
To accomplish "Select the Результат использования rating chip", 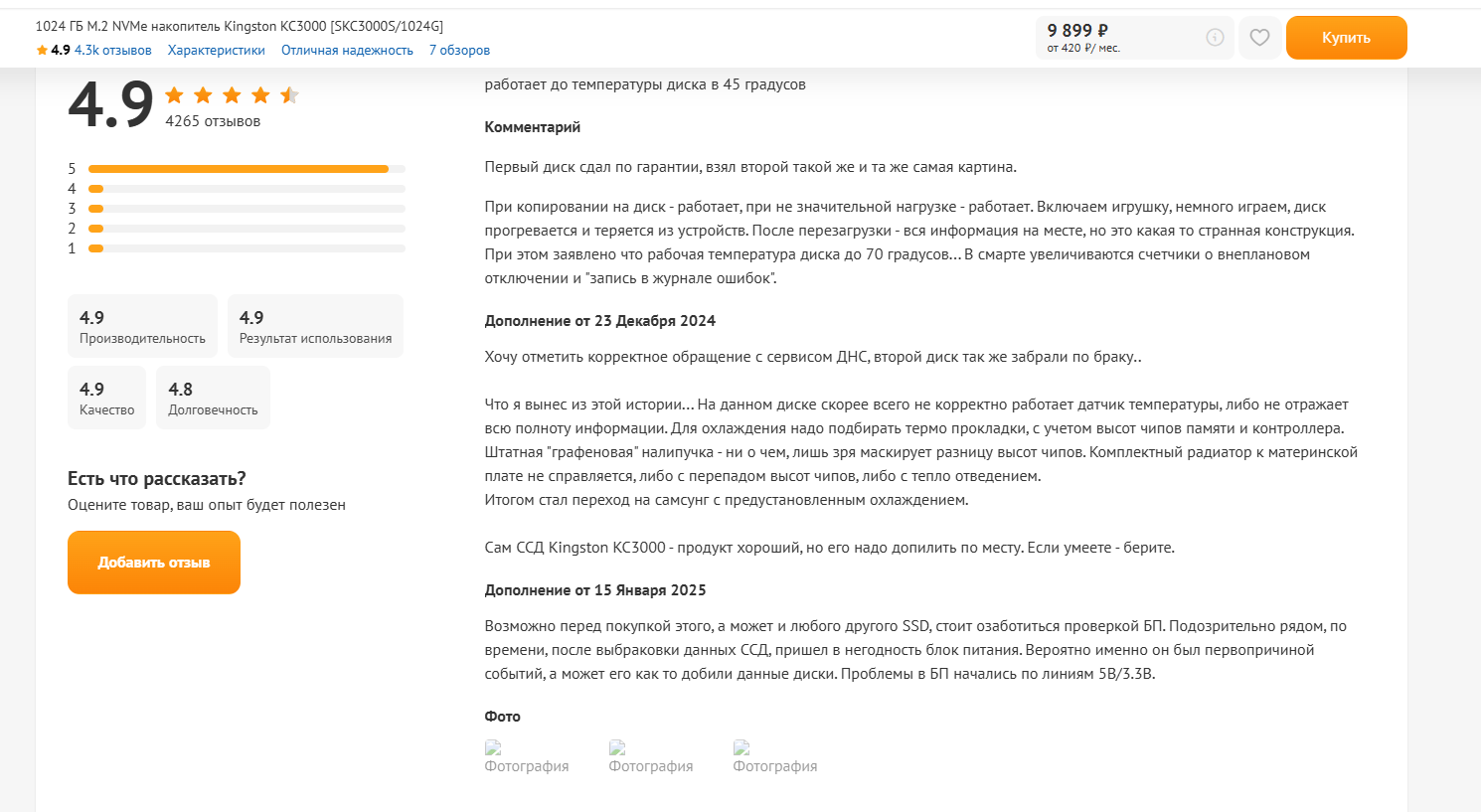I will (315, 326).
